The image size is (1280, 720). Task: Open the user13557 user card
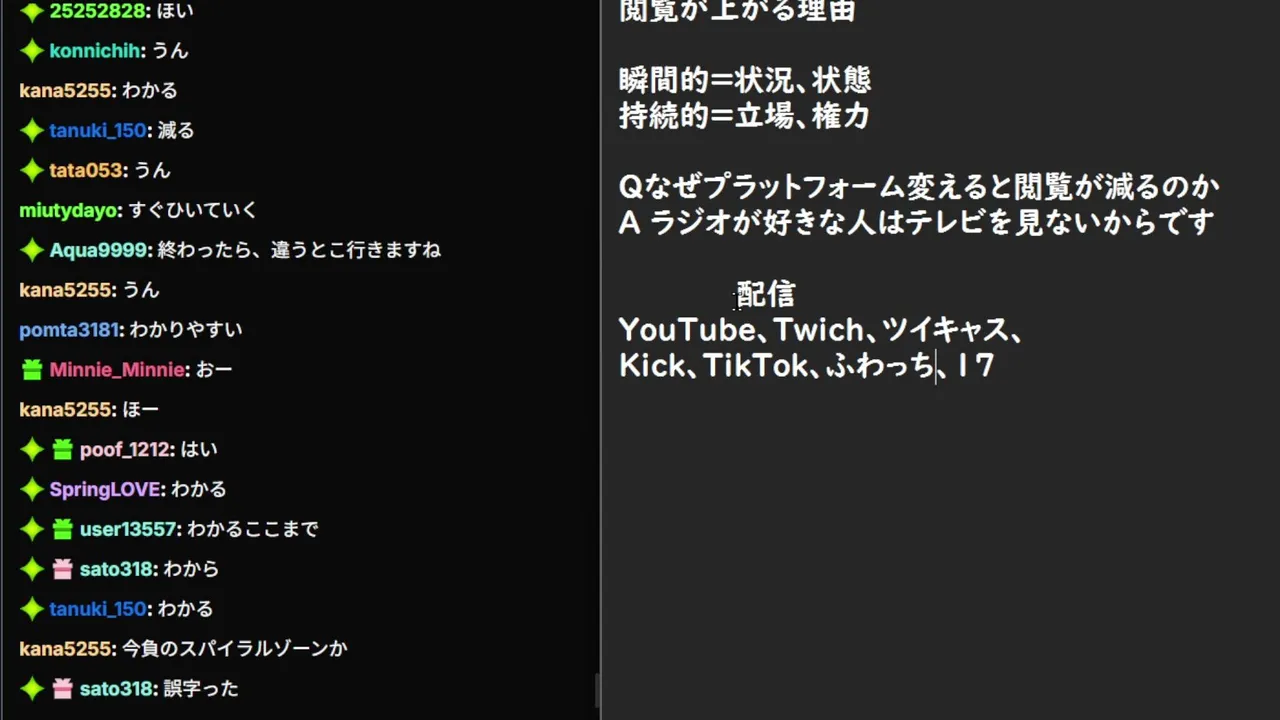point(128,529)
